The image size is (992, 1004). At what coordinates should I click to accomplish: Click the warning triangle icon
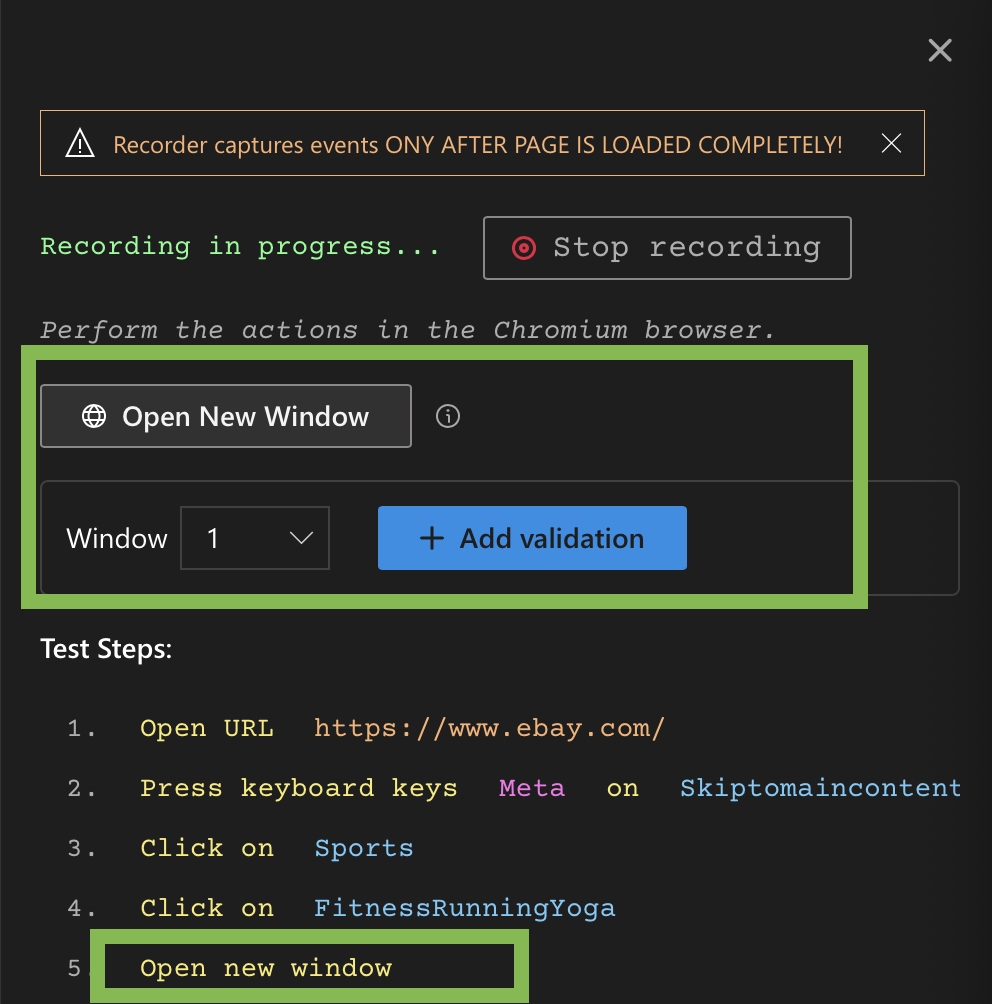79,145
